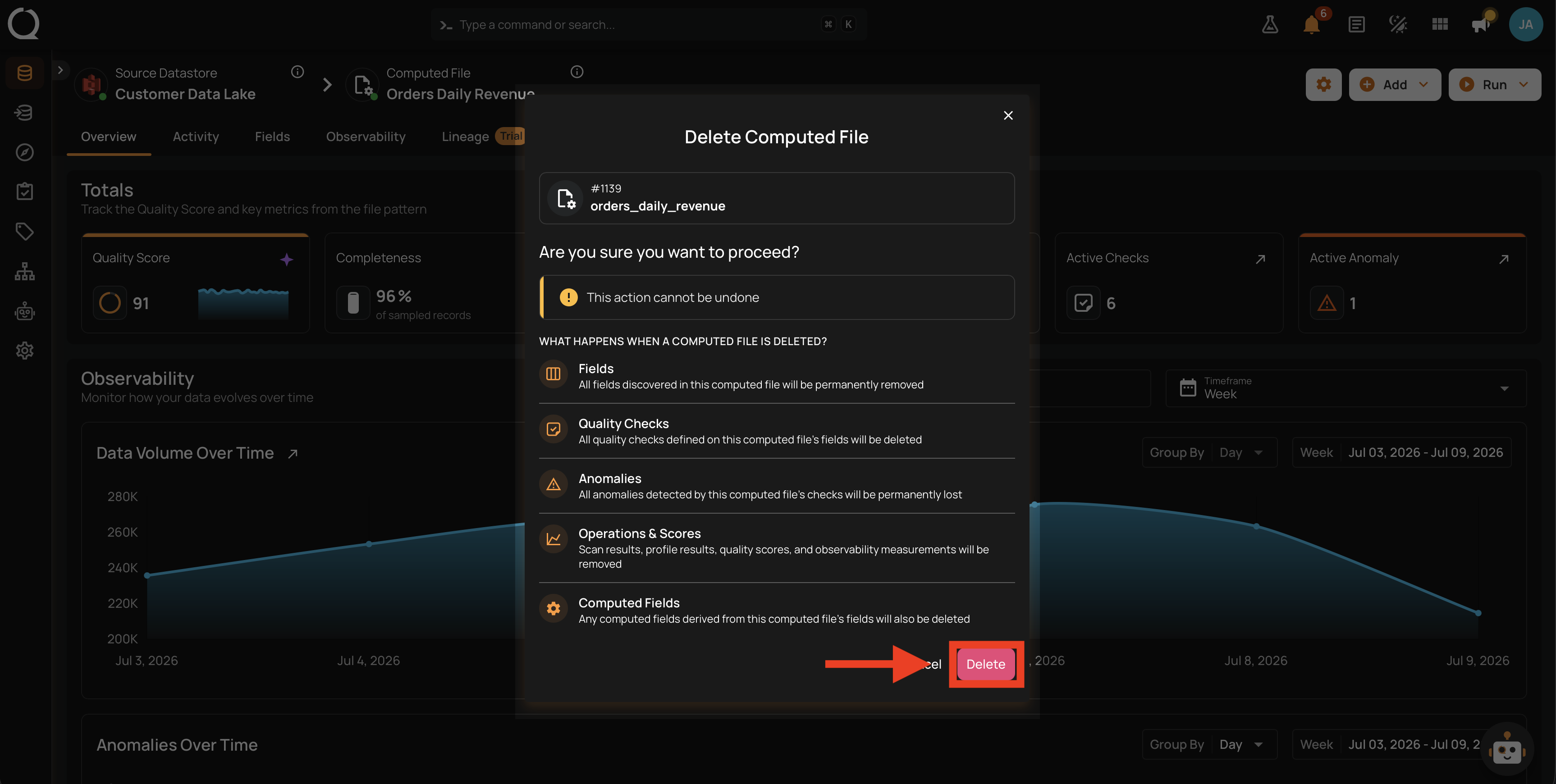Open the apps grid icon

click(1440, 24)
